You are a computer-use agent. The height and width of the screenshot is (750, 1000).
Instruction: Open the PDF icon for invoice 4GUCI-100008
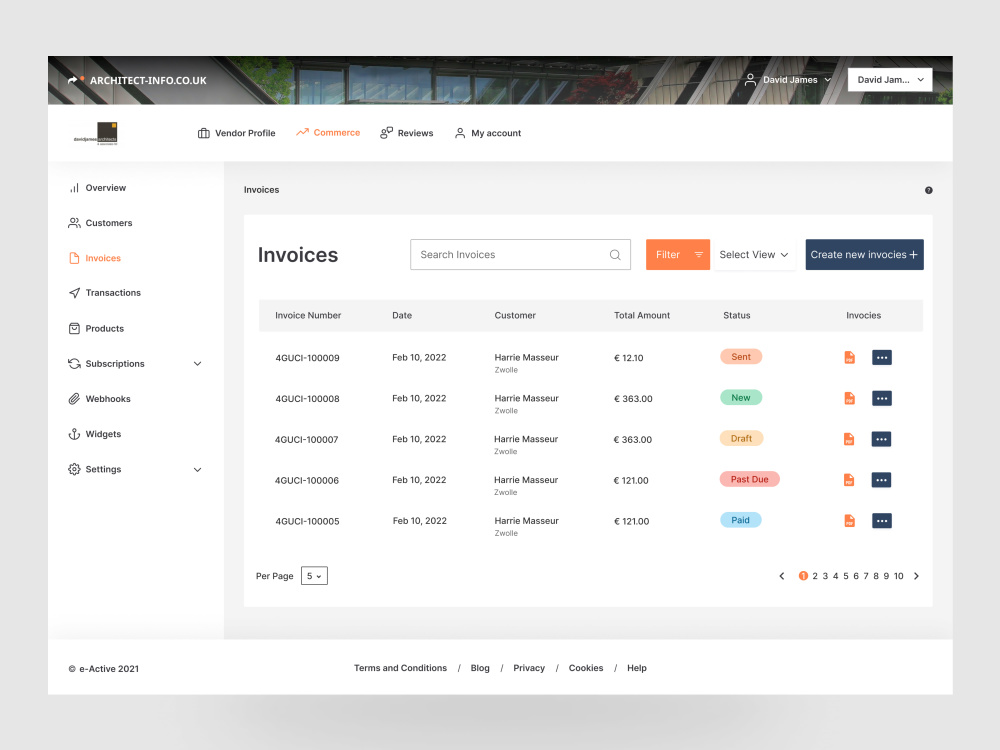(849, 399)
